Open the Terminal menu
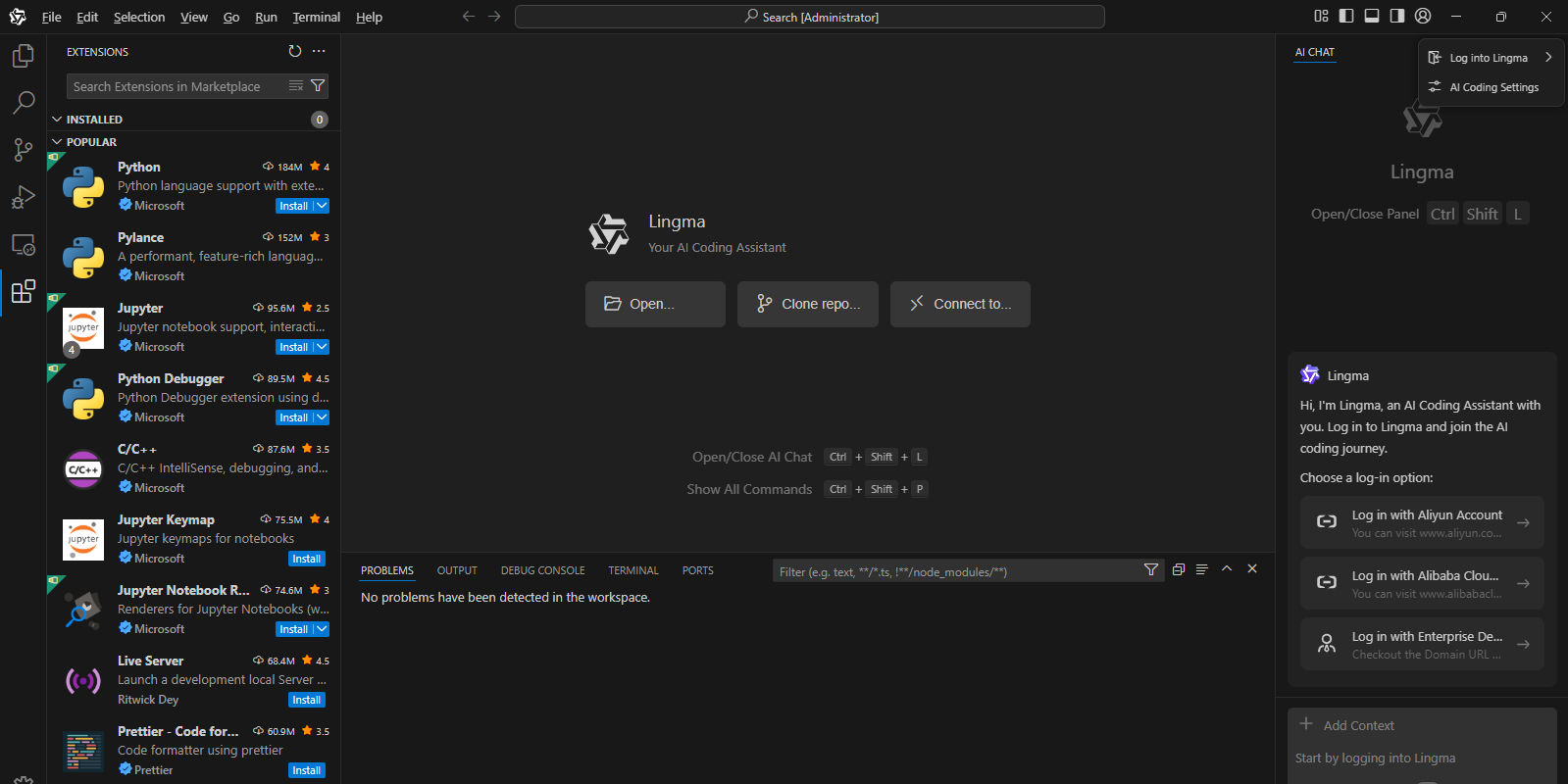This screenshot has height=784, width=1568. click(x=316, y=17)
